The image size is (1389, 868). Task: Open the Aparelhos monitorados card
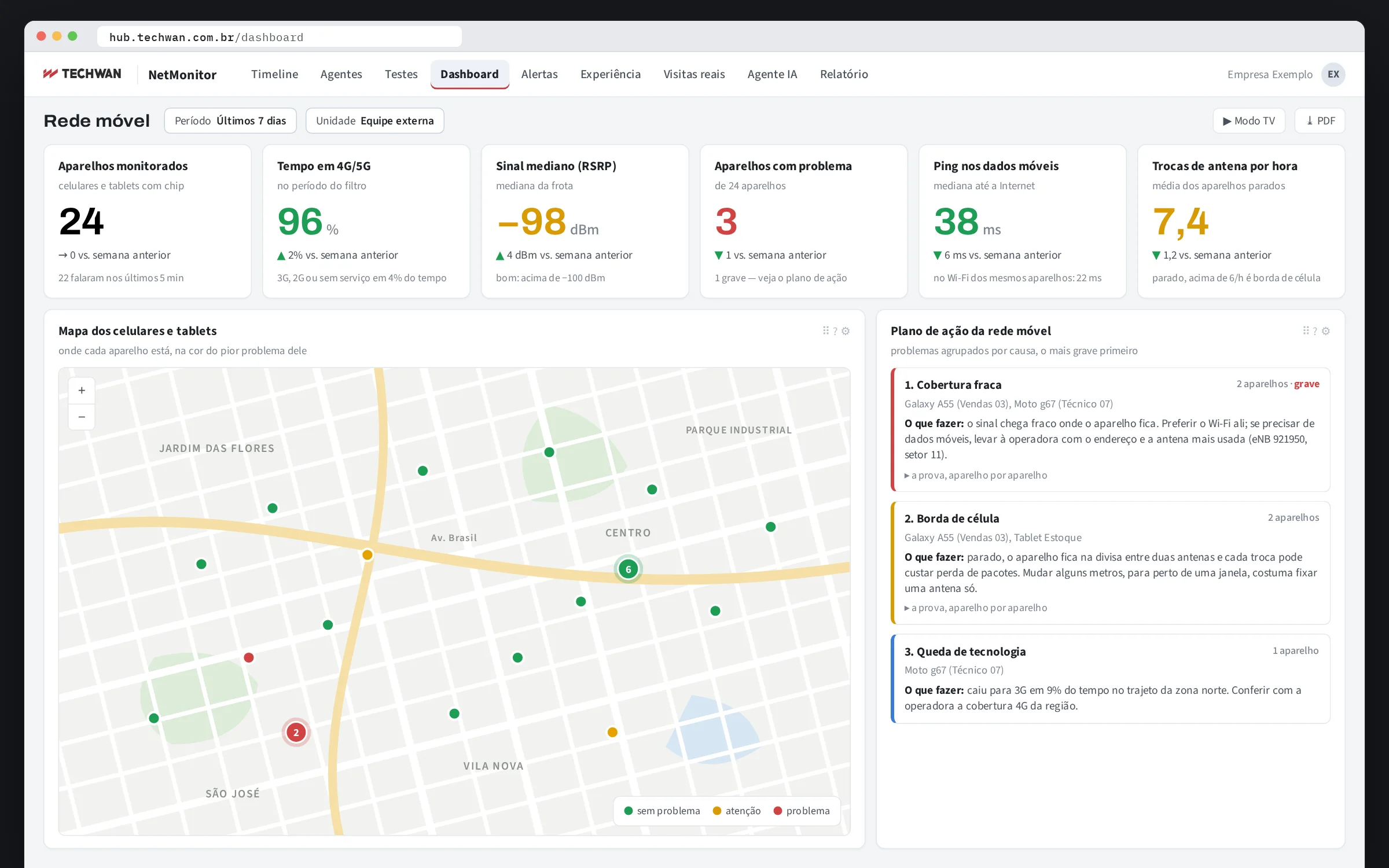pos(148,222)
